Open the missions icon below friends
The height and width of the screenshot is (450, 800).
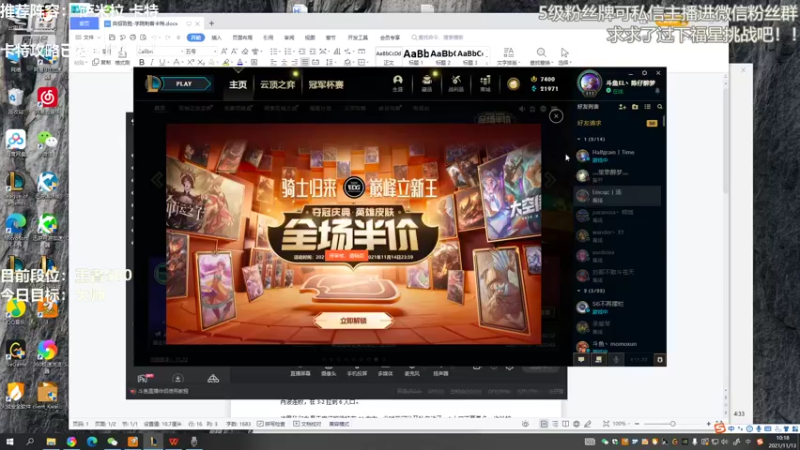coord(598,360)
